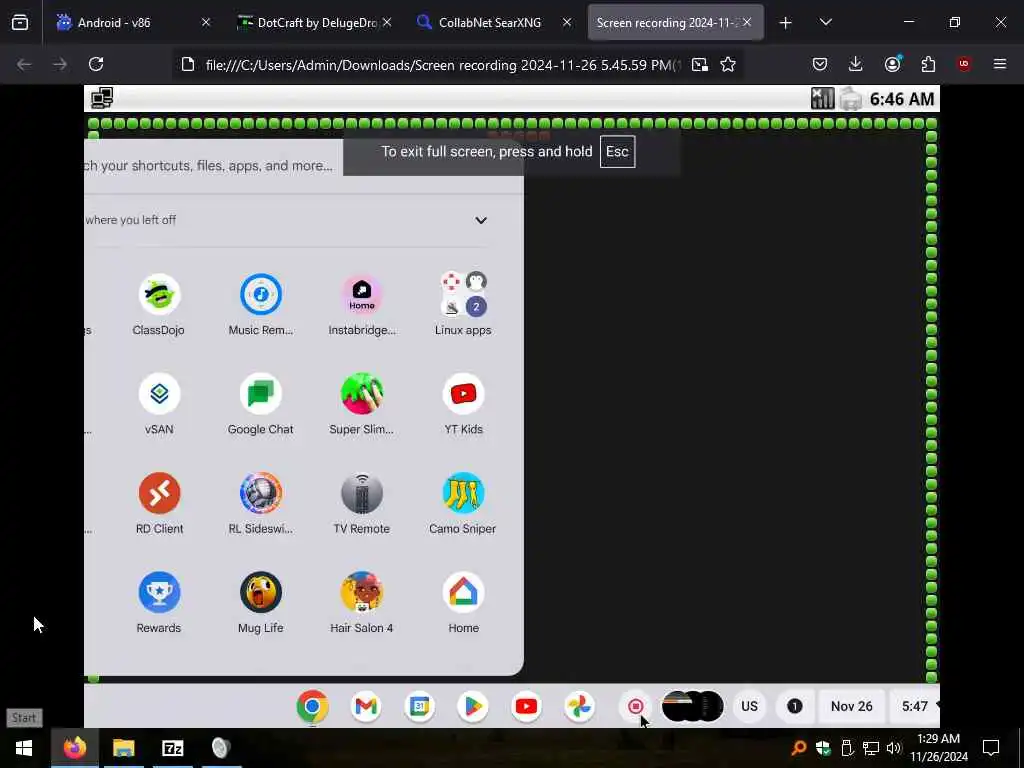Click the muted signal icon by 6:46 AM
Viewport: 1024px width, 768px height.
pyautogui.click(x=822, y=99)
